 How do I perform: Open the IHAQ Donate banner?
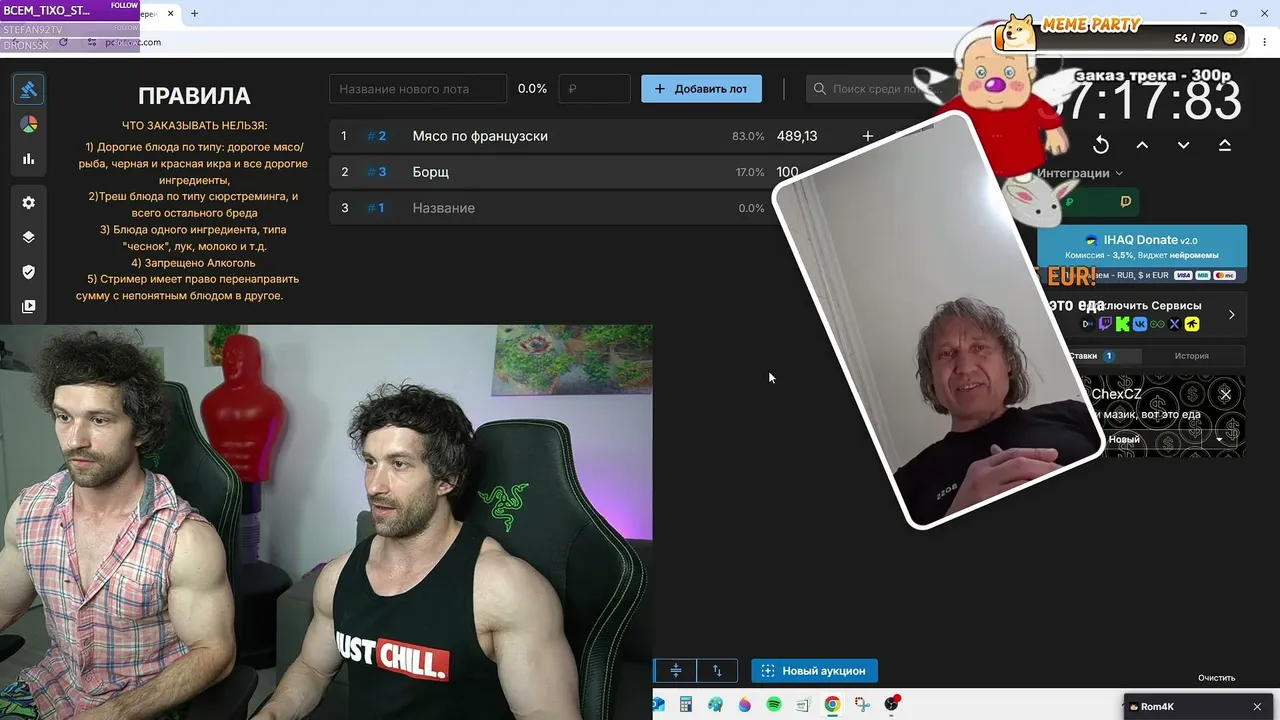tap(1141, 253)
